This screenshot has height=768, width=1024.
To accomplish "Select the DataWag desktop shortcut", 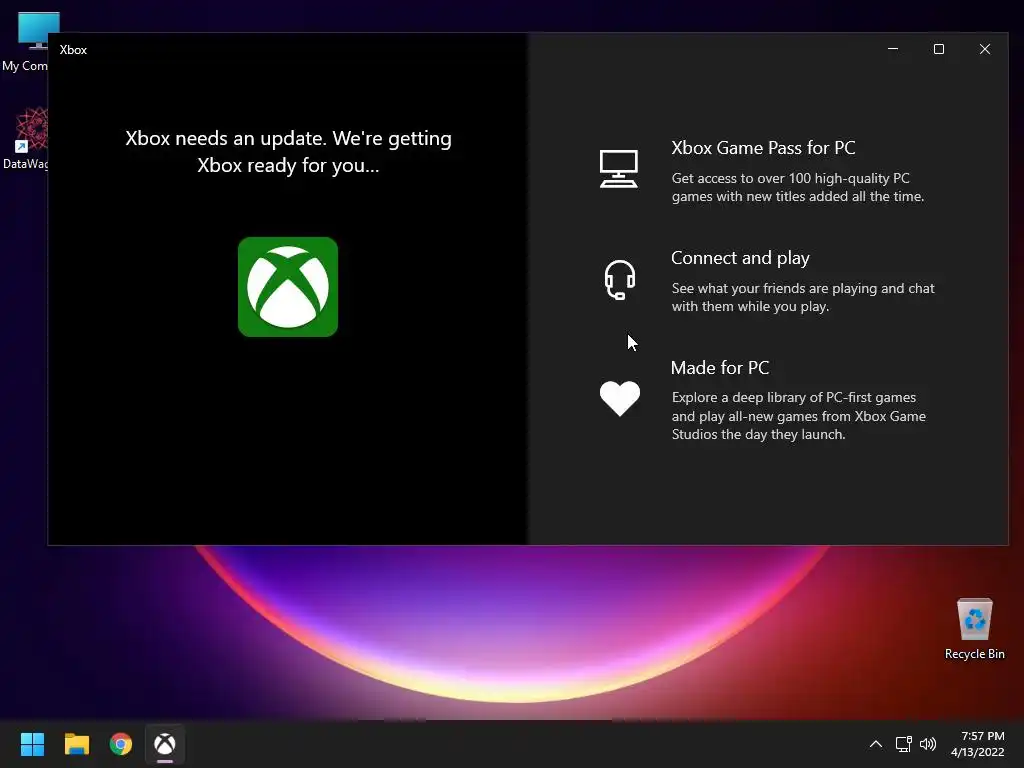I will 26,139.
